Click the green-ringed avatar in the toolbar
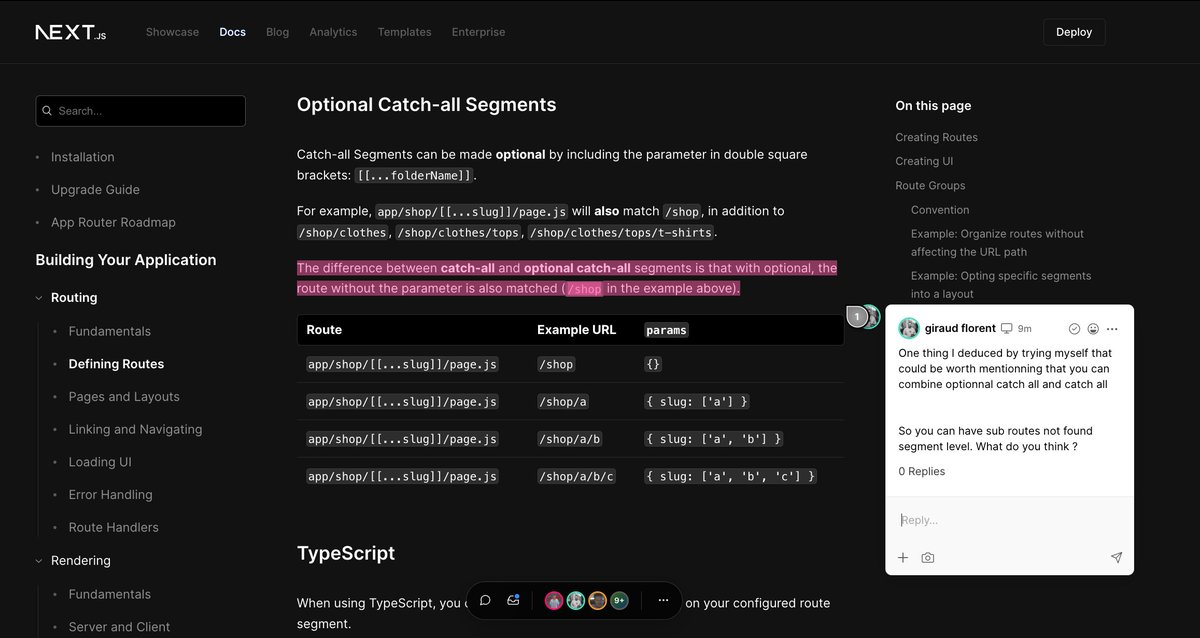The image size is (1200, 638). click(576, 600)
